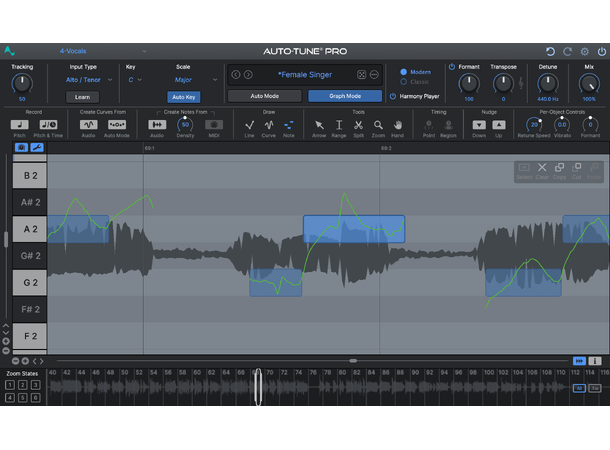Toggle Harmony Player power button
This screenshot has height=450, width=610.
393,96
